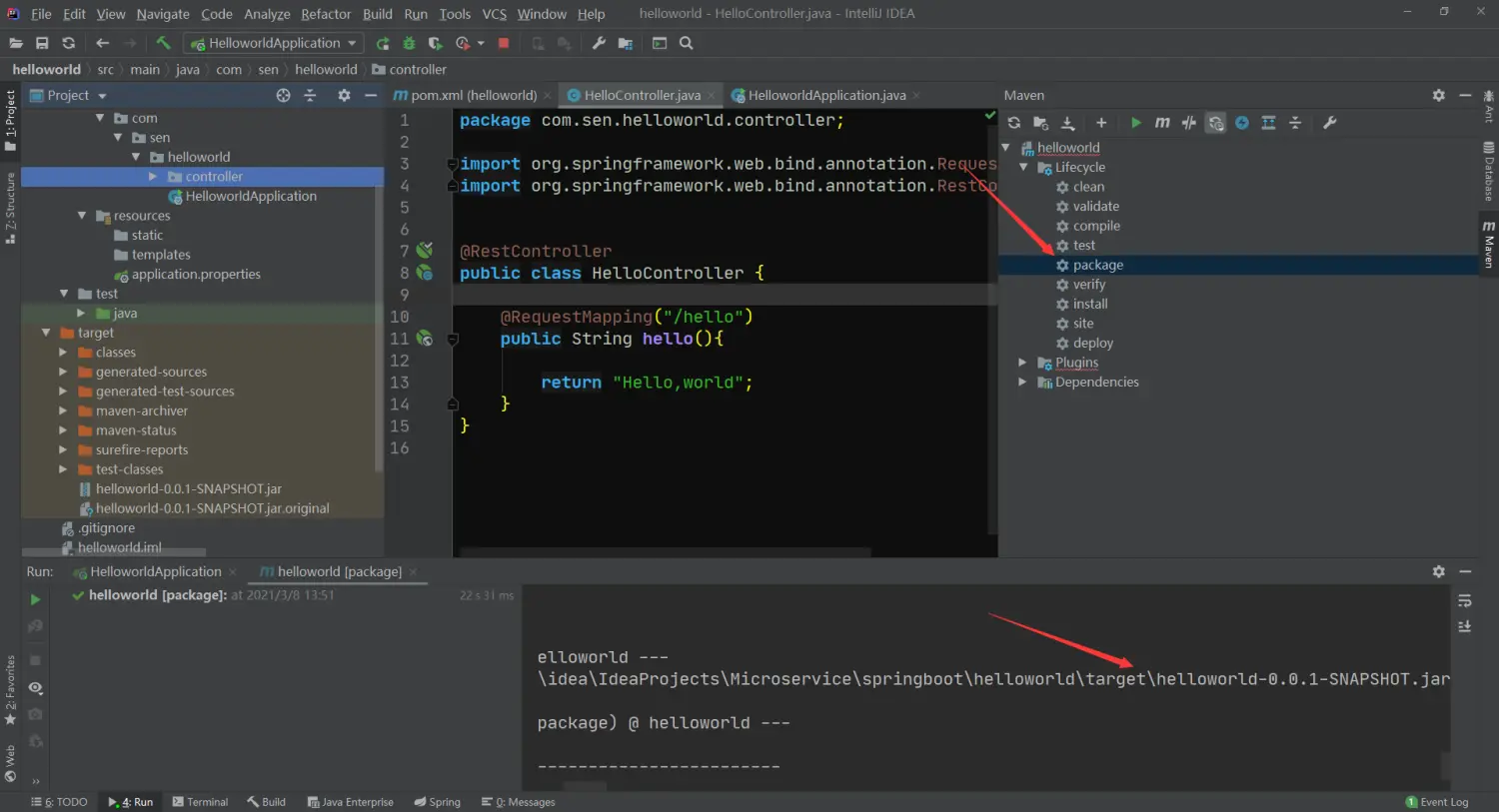The image size is (1499, 812).
Task: Click the gutter Spring bean icon on line 8
Action: (425, 273)
